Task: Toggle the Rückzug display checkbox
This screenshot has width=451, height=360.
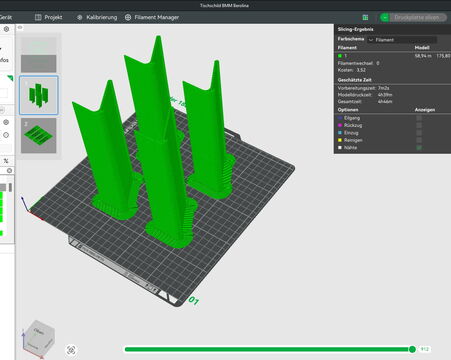Action: point(419,125)
